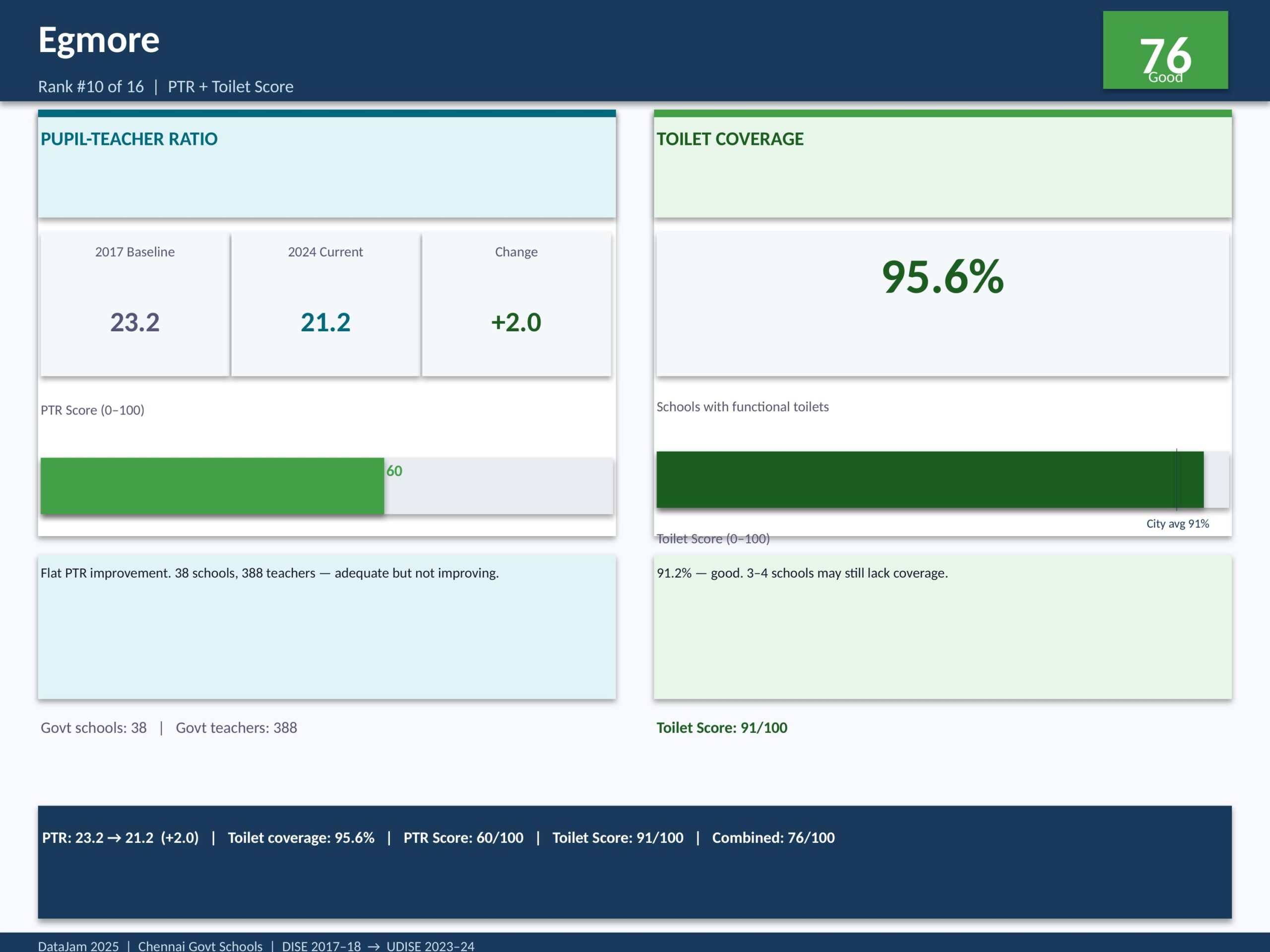Select the 2024 Current 21.2 card
1270x952 pixels.
click(x=325, y=304)
